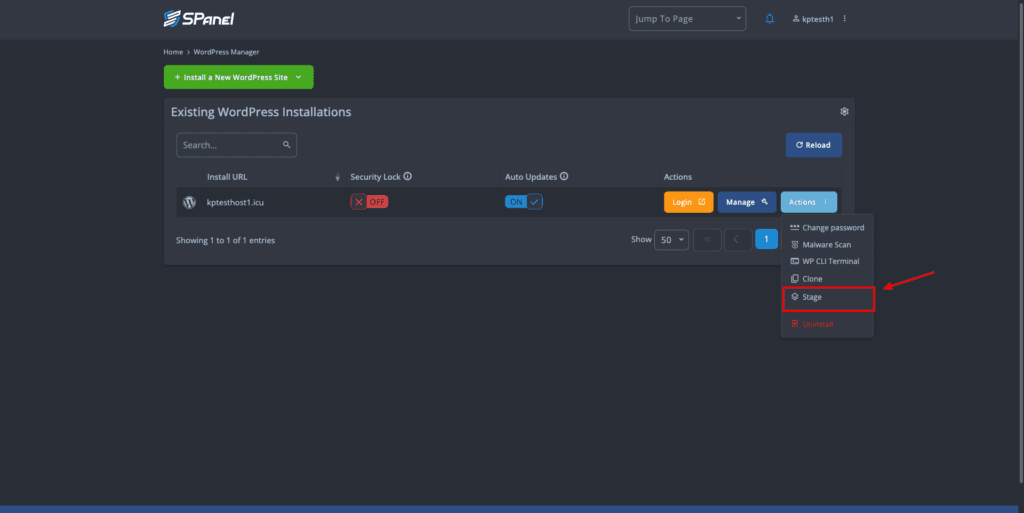Screen dimensions: 1024x513
Task: Click the search magnifier icon
Action: tap(287, 145)
